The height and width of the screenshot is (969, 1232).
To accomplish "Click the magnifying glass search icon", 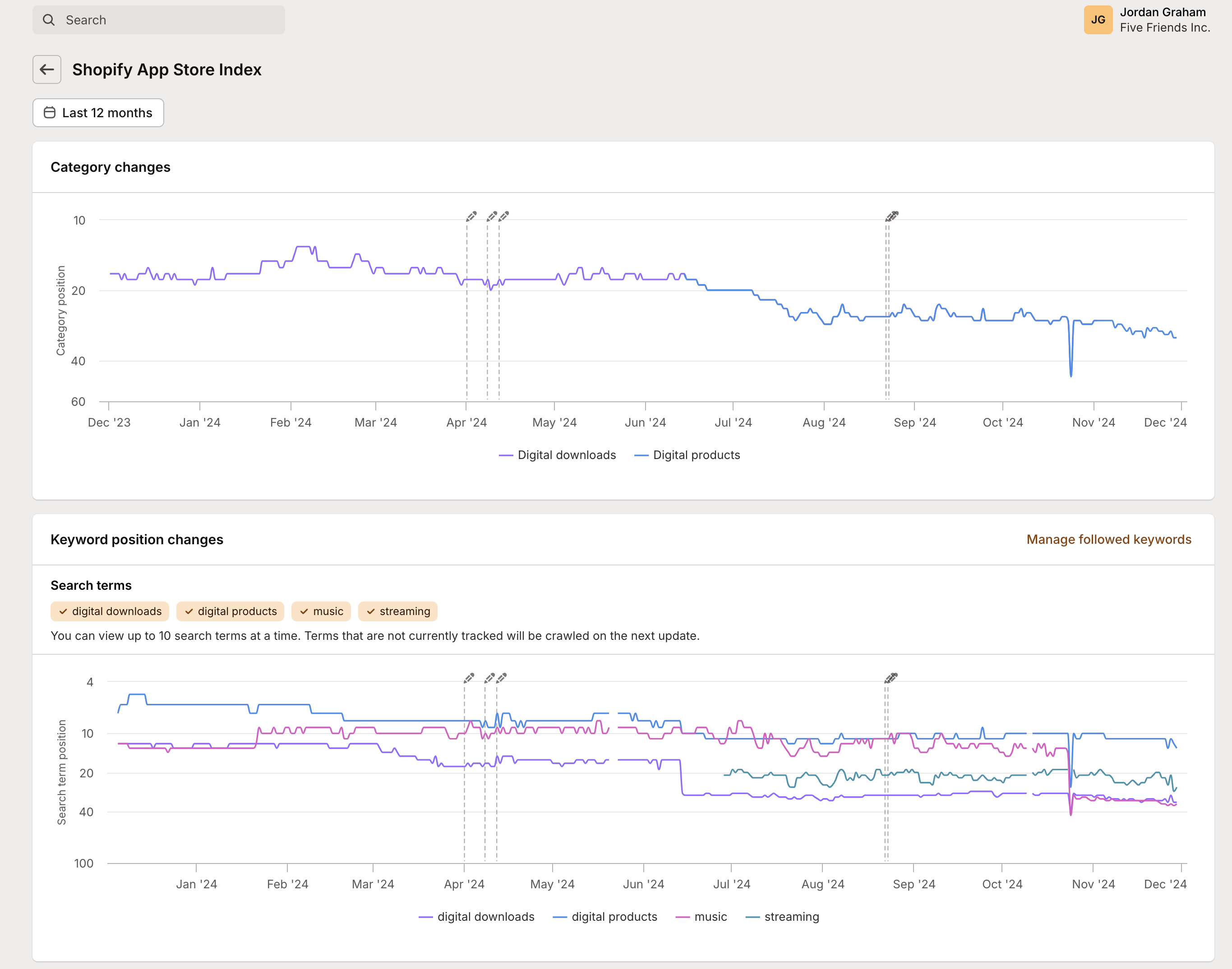I will coord(49,19).
